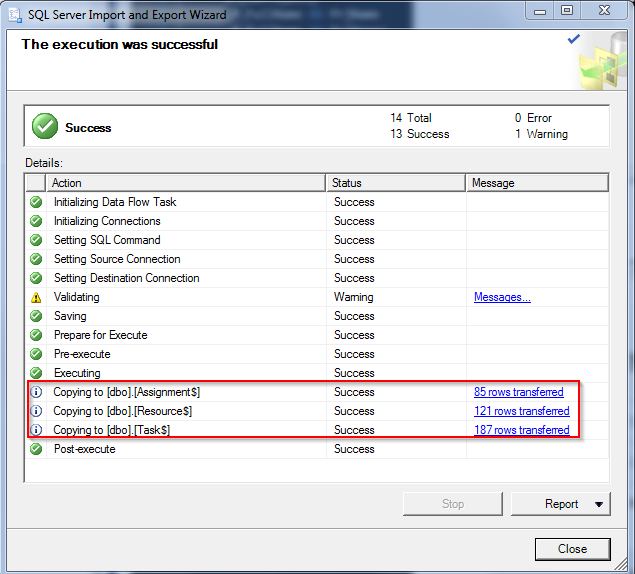Click the info icon next to Task$ copy row
This screenshot has width=635, height=574.
(36, 431)
